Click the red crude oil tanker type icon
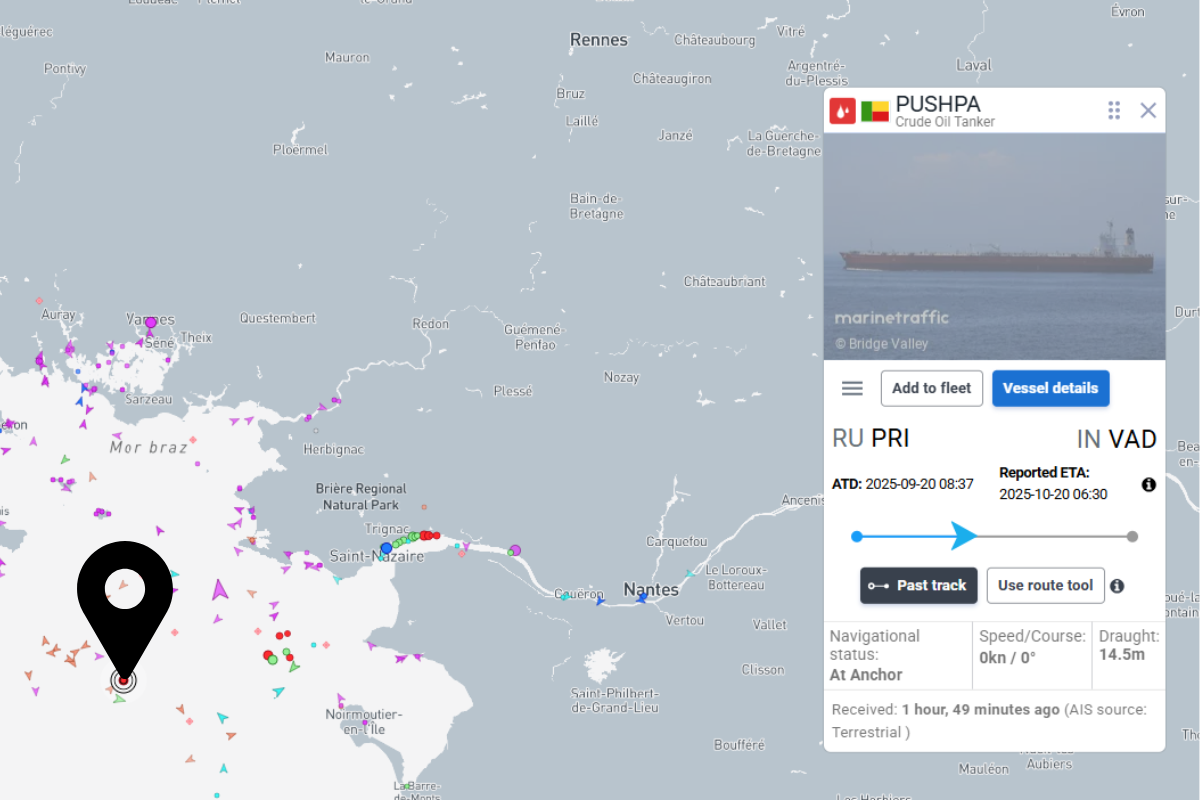This screenshot has width=1200, height=800. click(842, 111)
